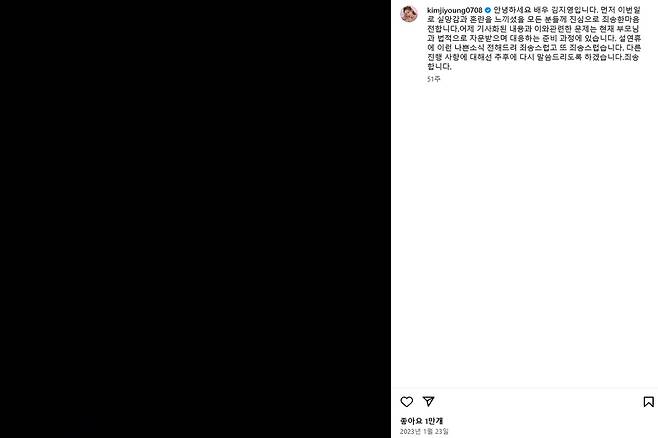This screenshot has width=658, height=438.
Task: View who liked via 좋아요 1만개
Action: tap(421, 421)
